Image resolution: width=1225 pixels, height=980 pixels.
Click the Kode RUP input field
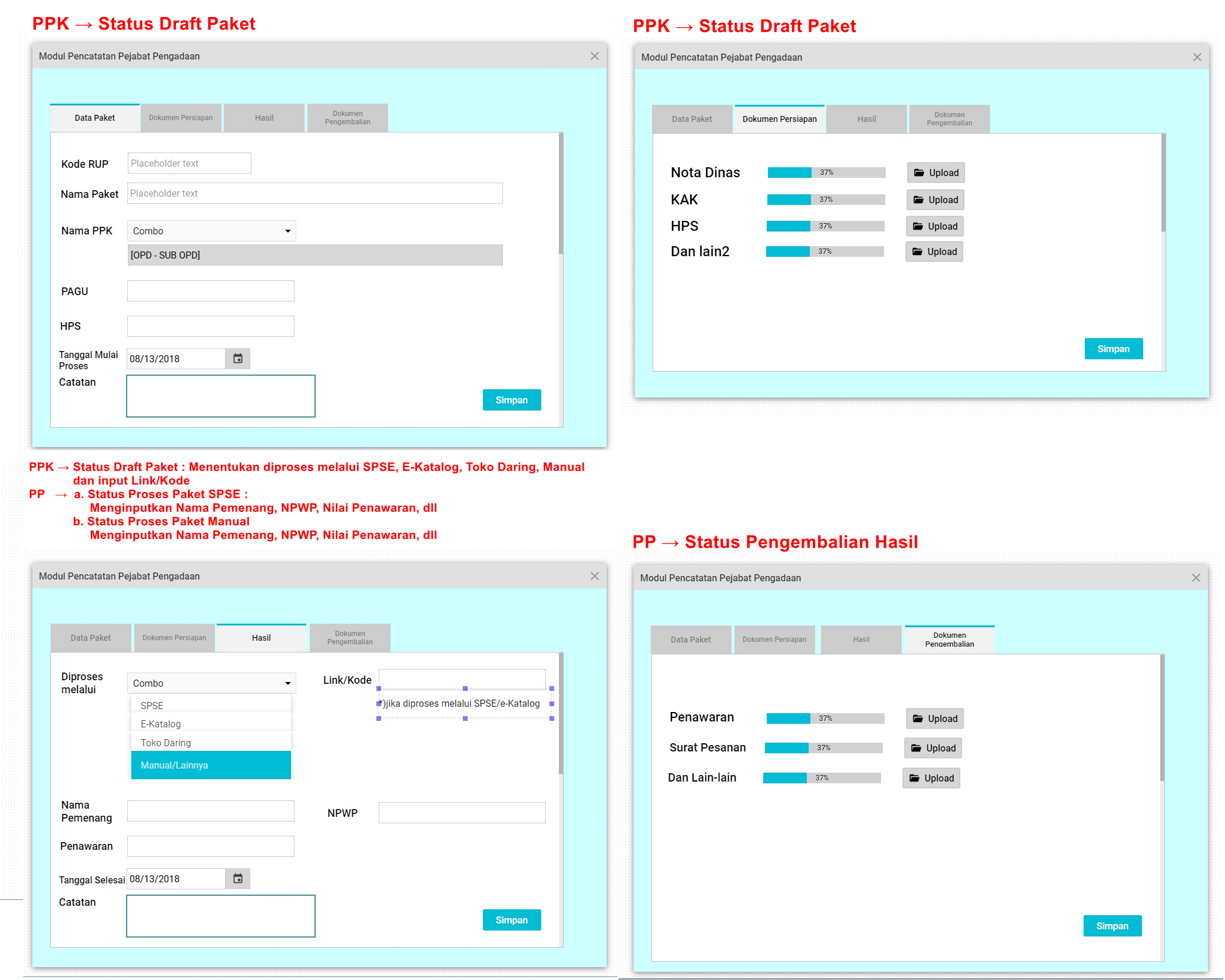189,163
